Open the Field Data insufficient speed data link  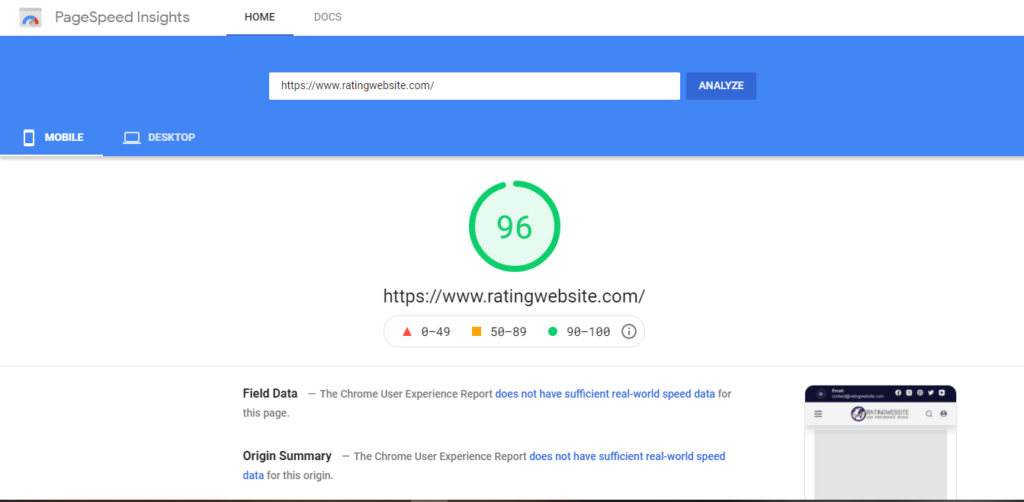605,394
